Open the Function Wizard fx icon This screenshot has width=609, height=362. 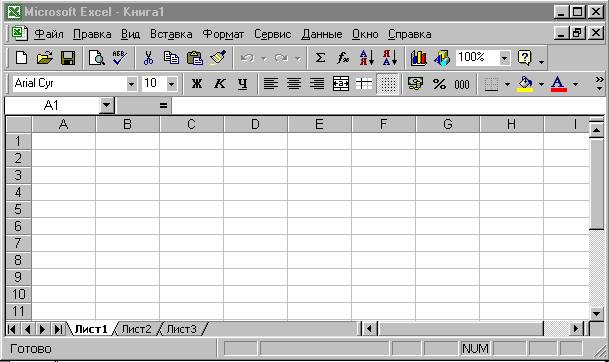(343, 58)
